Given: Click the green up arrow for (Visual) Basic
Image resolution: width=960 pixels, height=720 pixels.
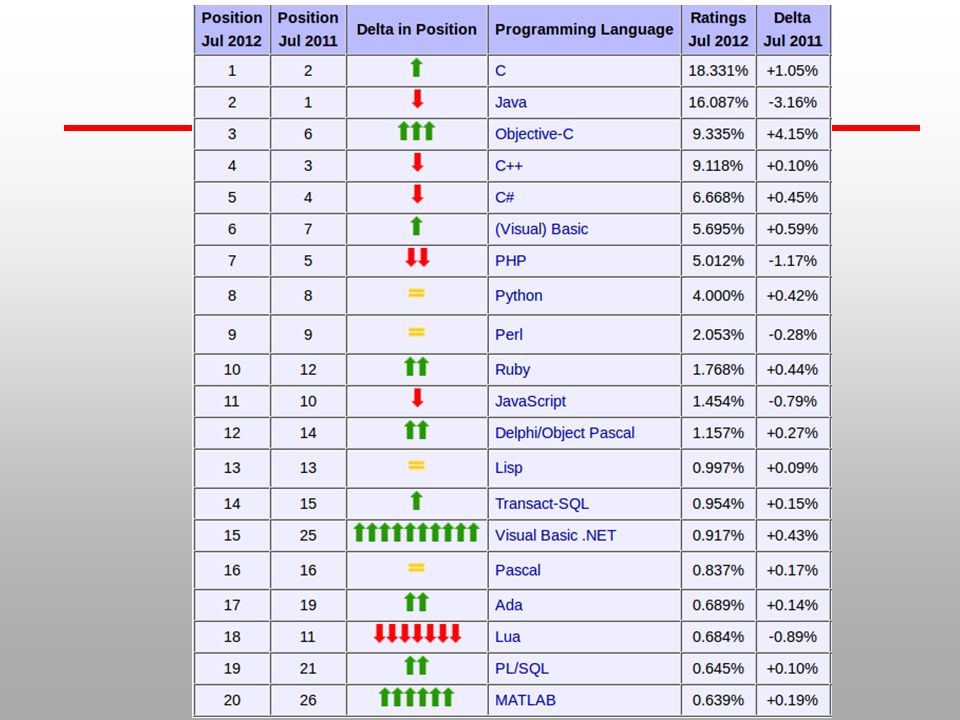Looking at the screenshot, I should pos(416,226).
